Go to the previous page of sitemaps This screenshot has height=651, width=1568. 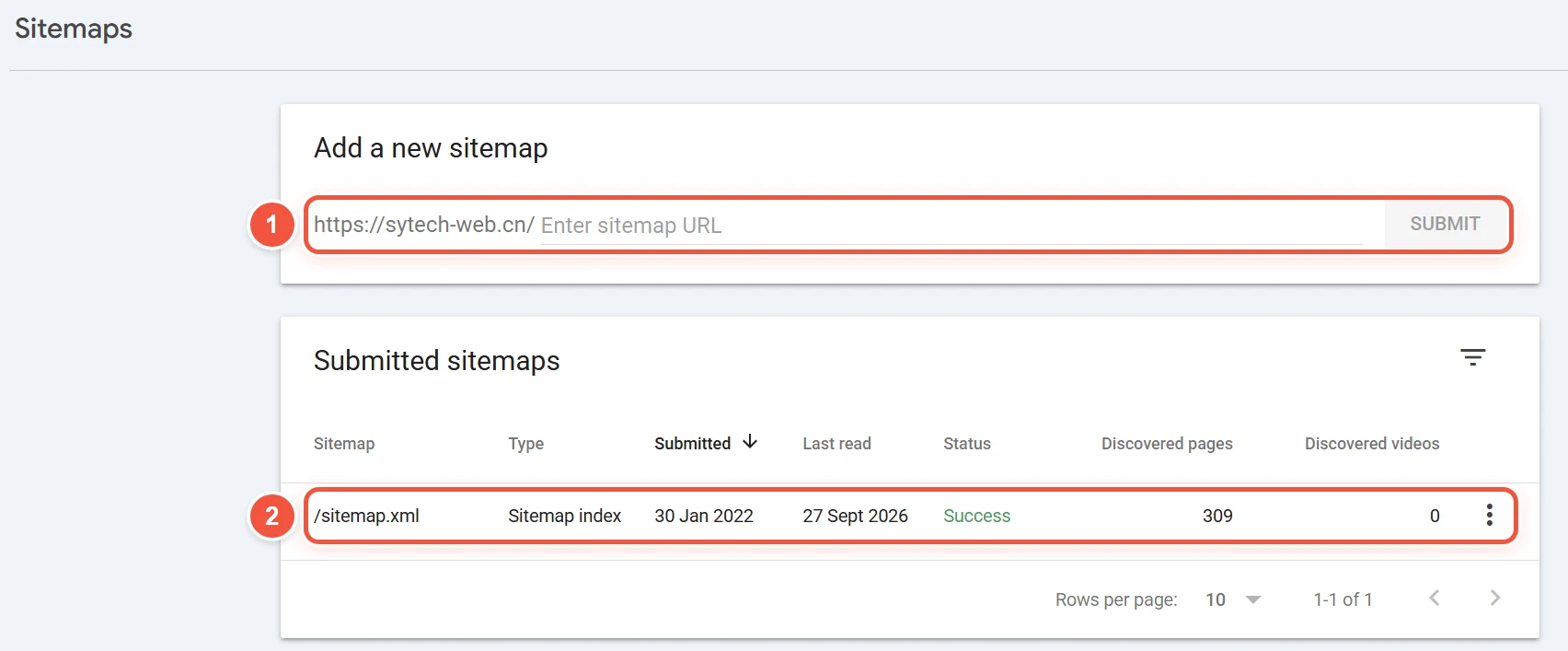[1435, 599]
